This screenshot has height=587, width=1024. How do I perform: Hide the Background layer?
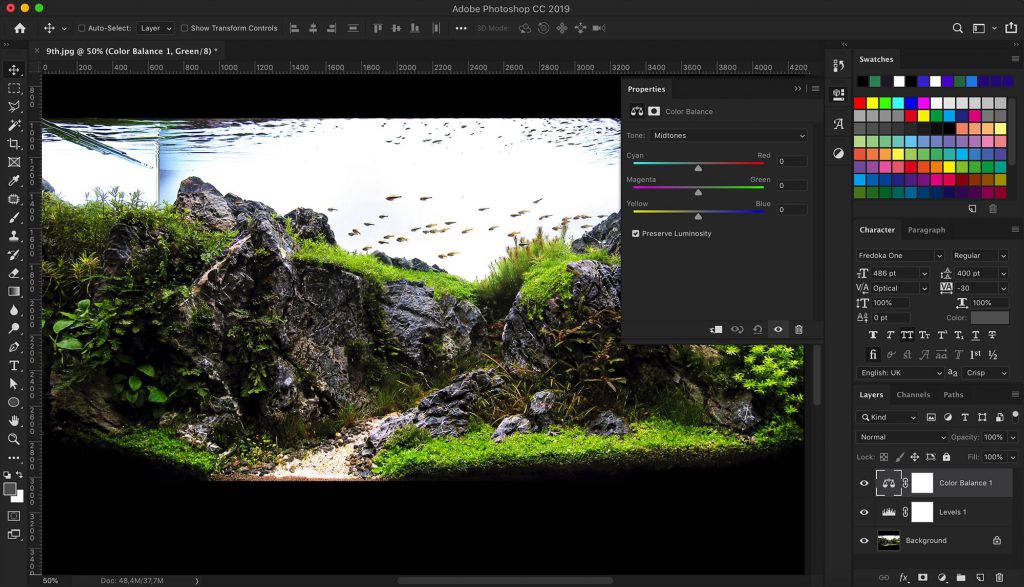(864, 540)
